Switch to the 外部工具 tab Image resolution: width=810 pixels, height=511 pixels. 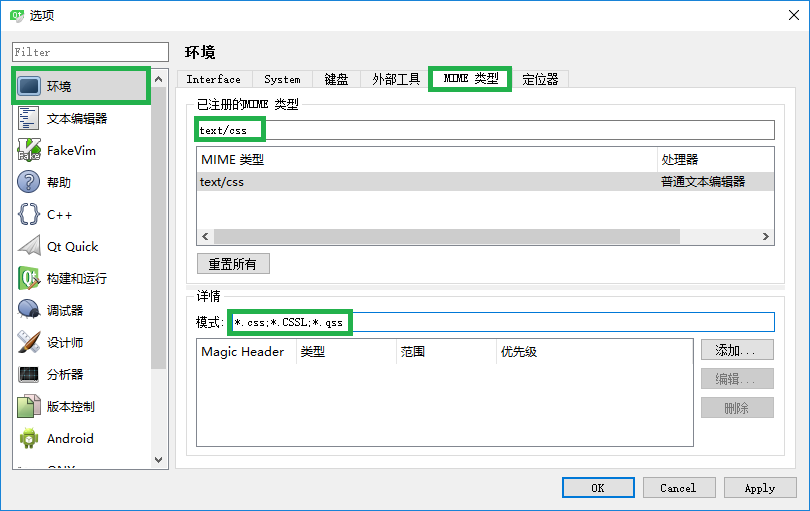coord(396,80)
